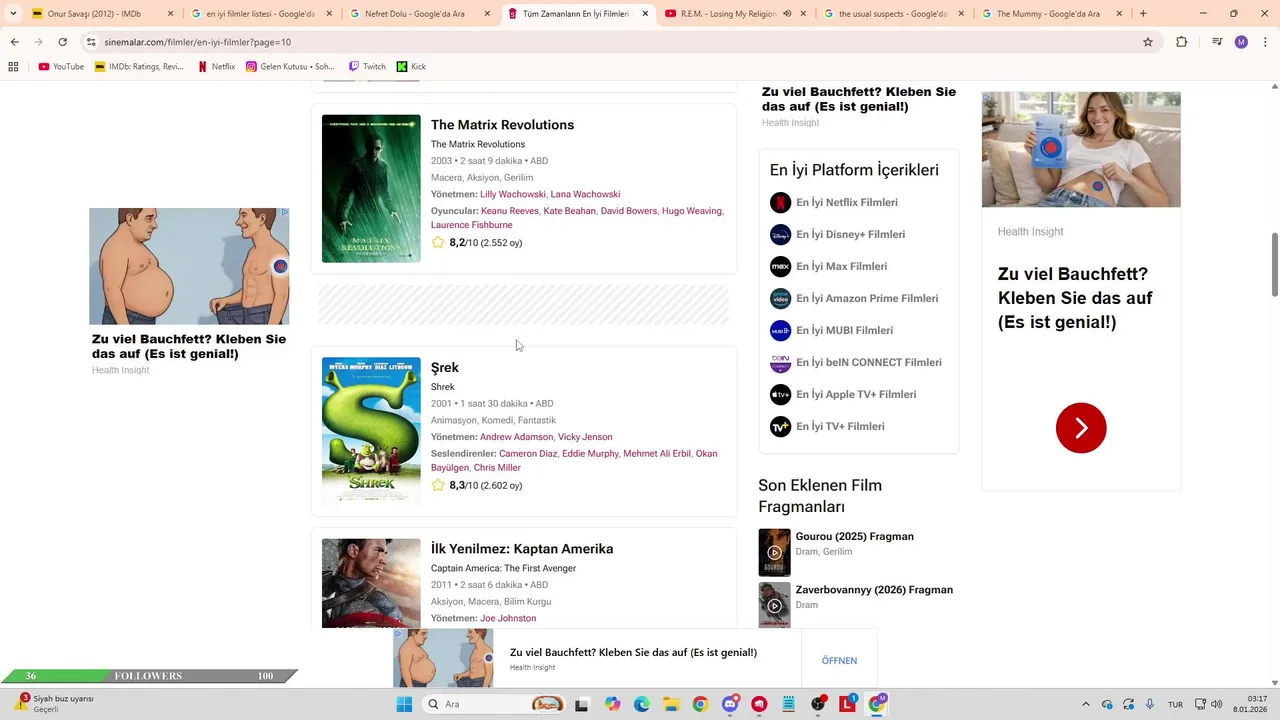
Task: Play the Gourou (2025) trailer thumbnail
Action: pos(774,552)
